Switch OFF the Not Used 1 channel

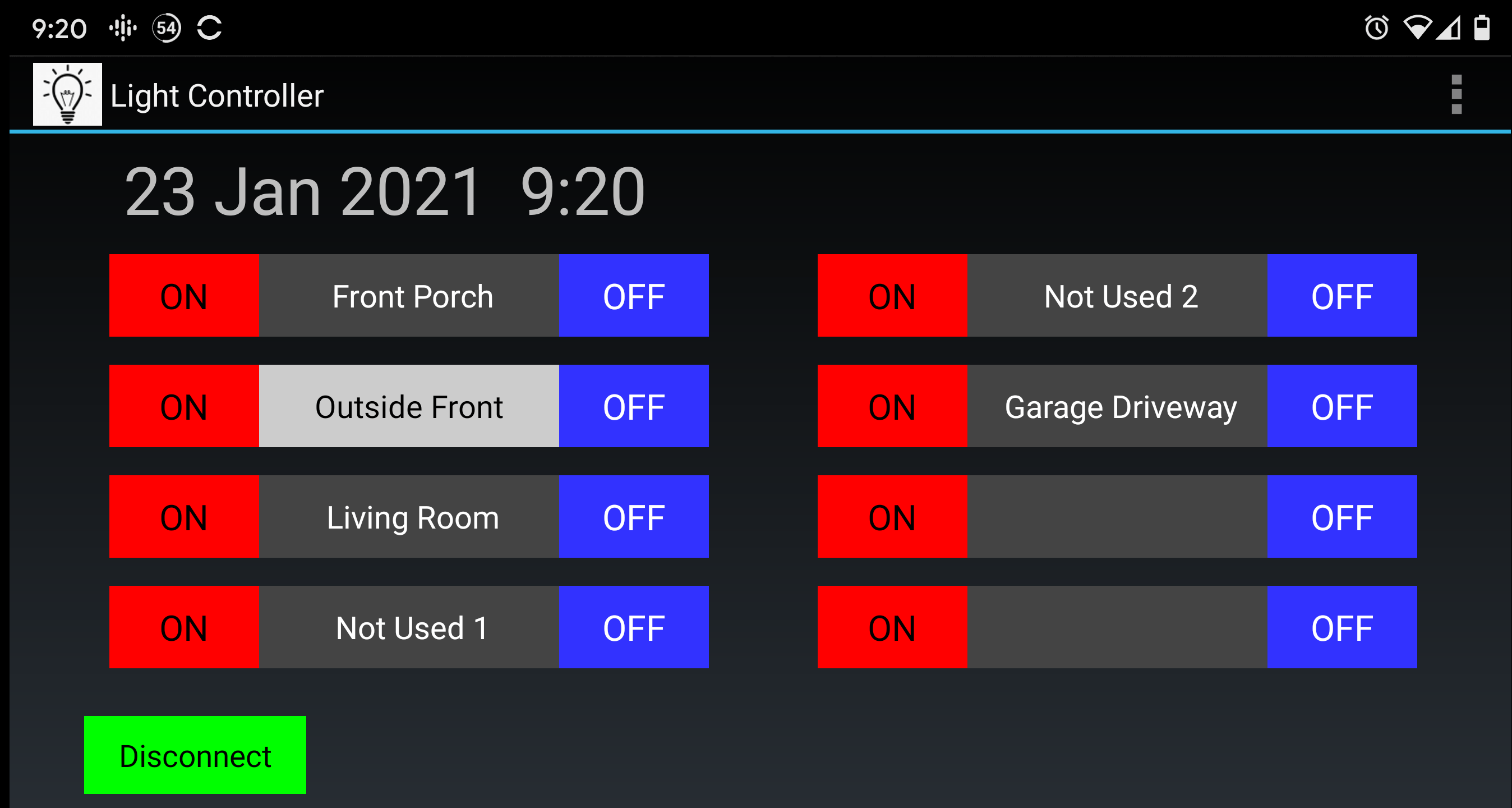(634, 627)
